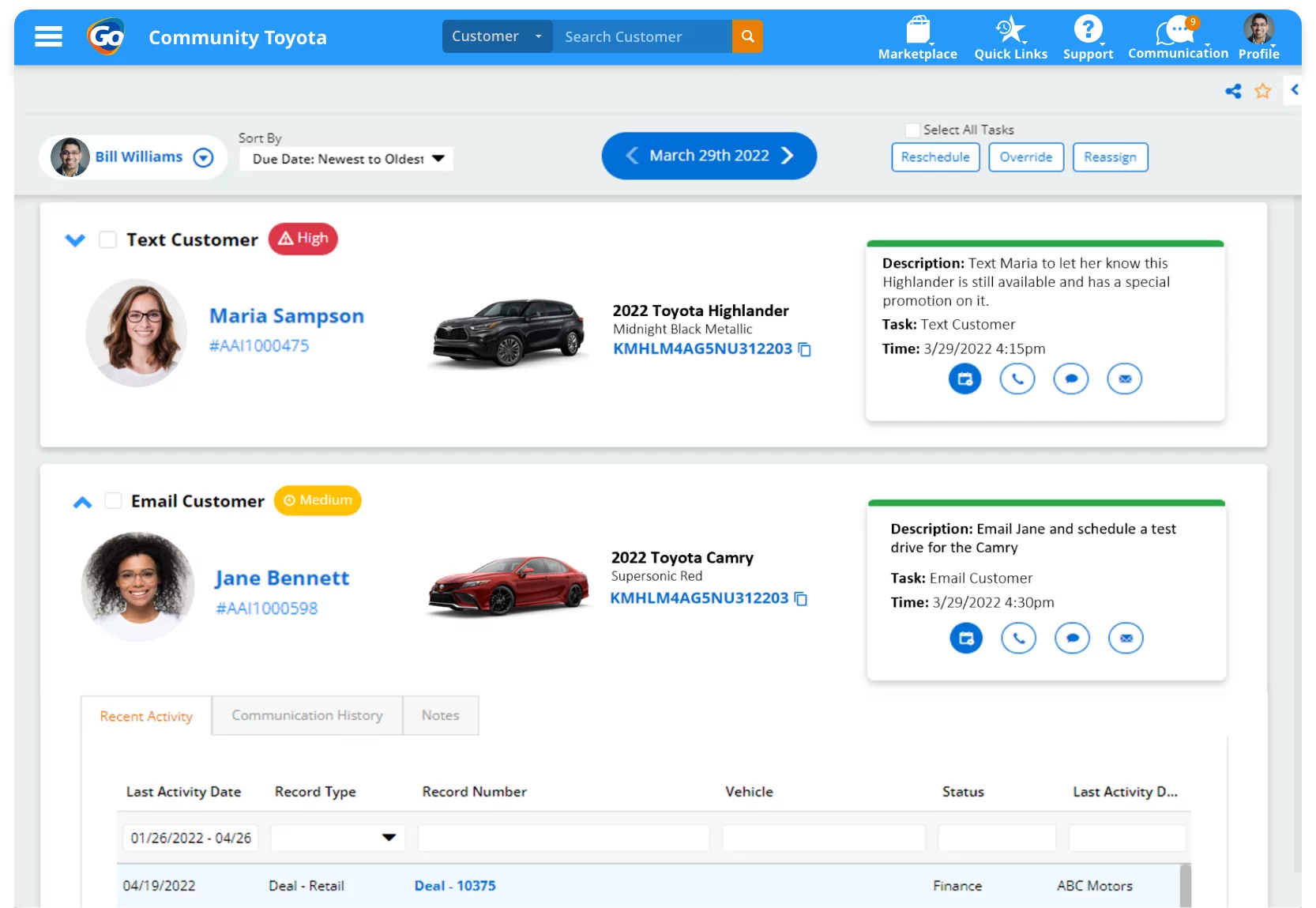Collapse the Email Customer task

(82, 503)
